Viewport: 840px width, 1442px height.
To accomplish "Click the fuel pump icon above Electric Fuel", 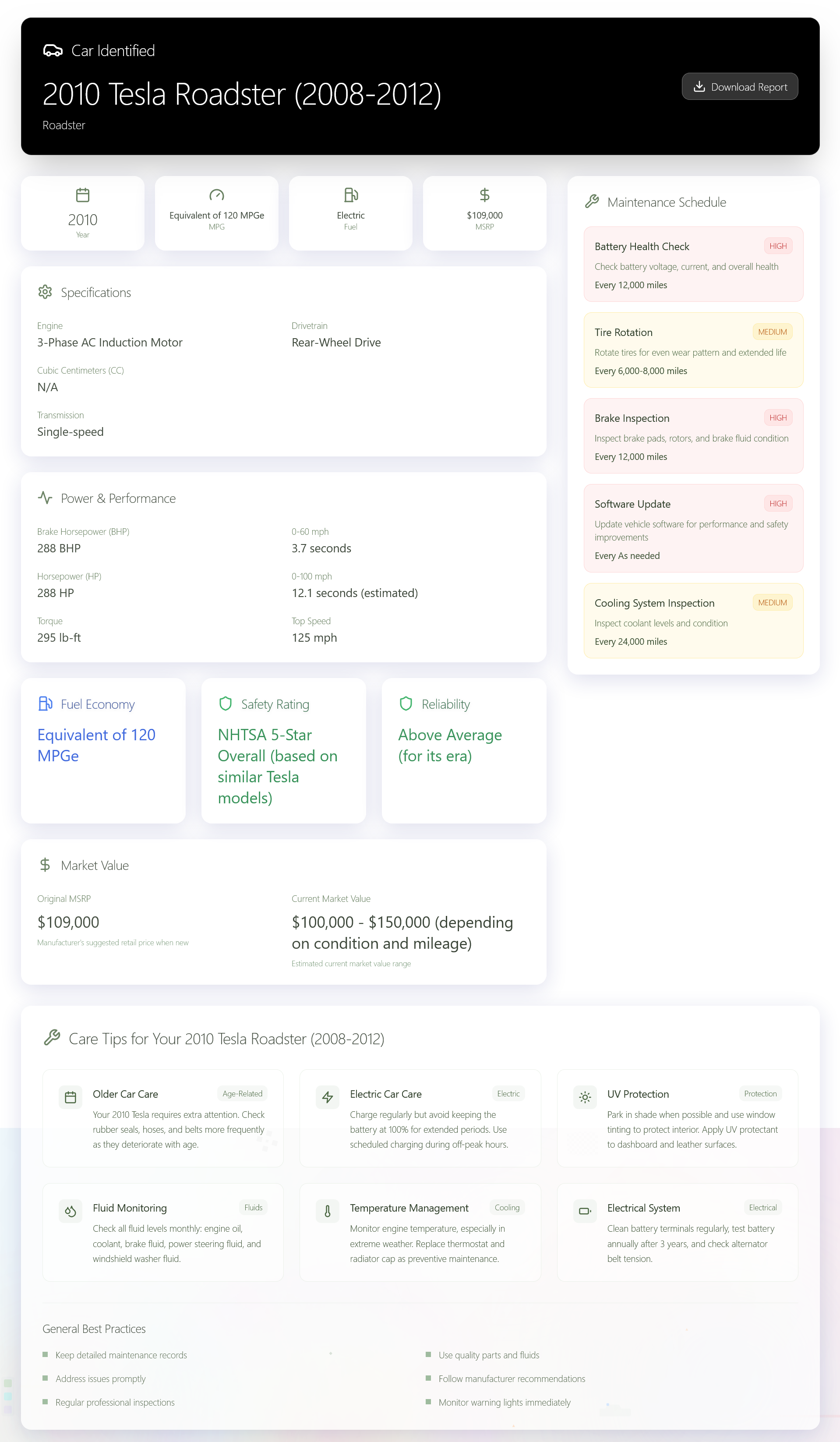I will (x=351, y=195).
